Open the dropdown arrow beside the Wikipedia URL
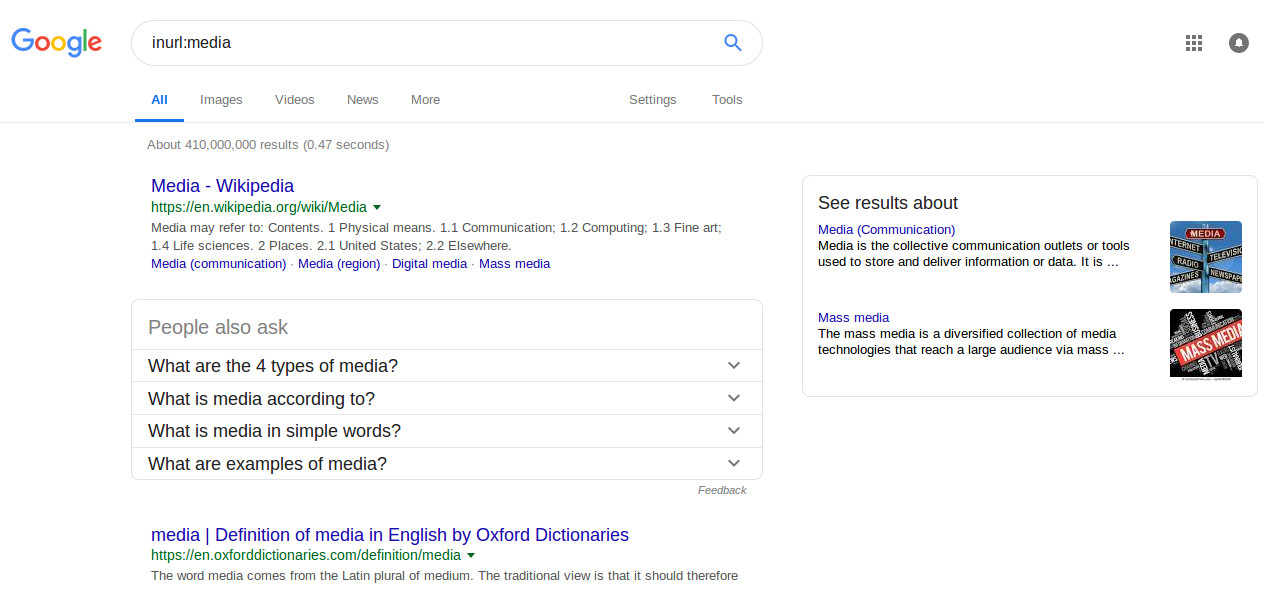1264x589 pixels. click(377, 208)
